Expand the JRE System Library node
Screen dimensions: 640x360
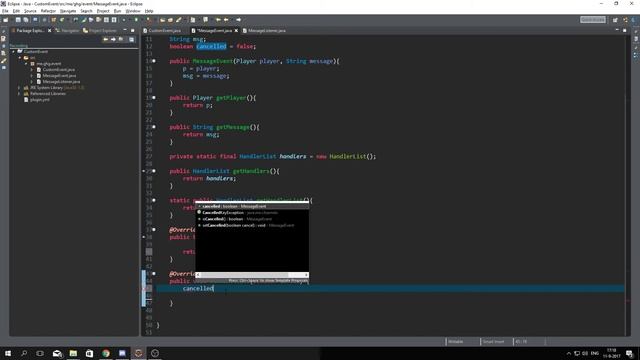click(x=19, y=88)
